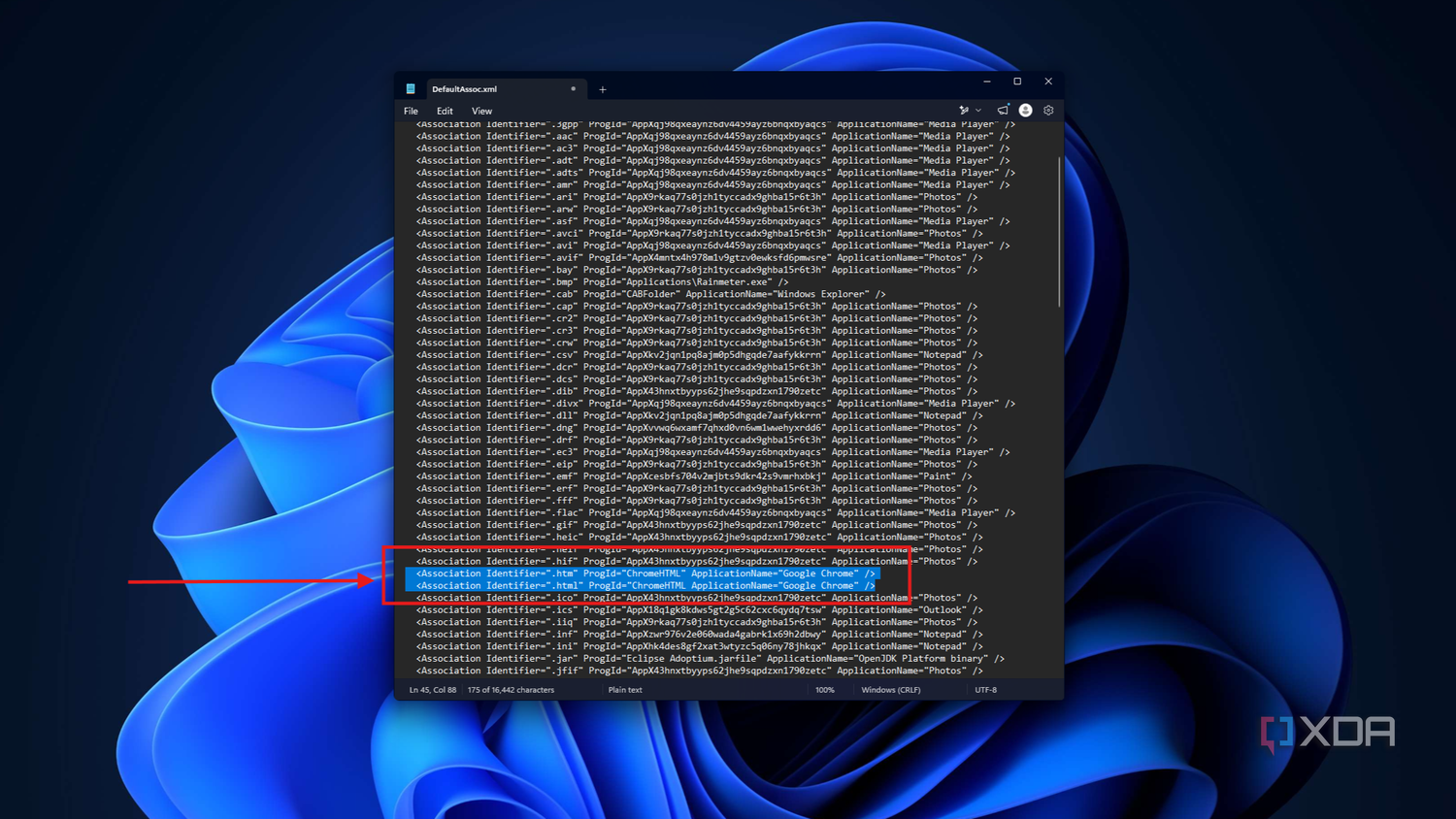Click the .bmp Rainmeter.exe line

click(x=603, y=282)
